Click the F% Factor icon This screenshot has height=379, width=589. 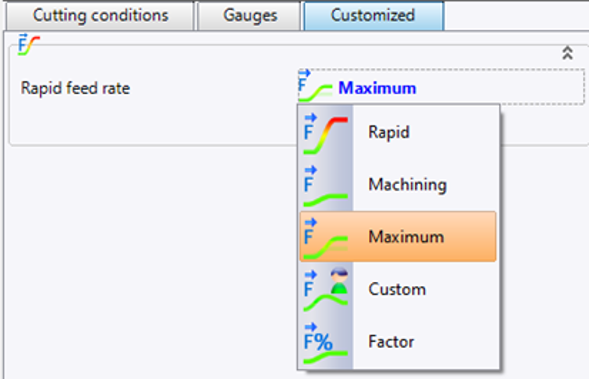[x=326, y=343]
